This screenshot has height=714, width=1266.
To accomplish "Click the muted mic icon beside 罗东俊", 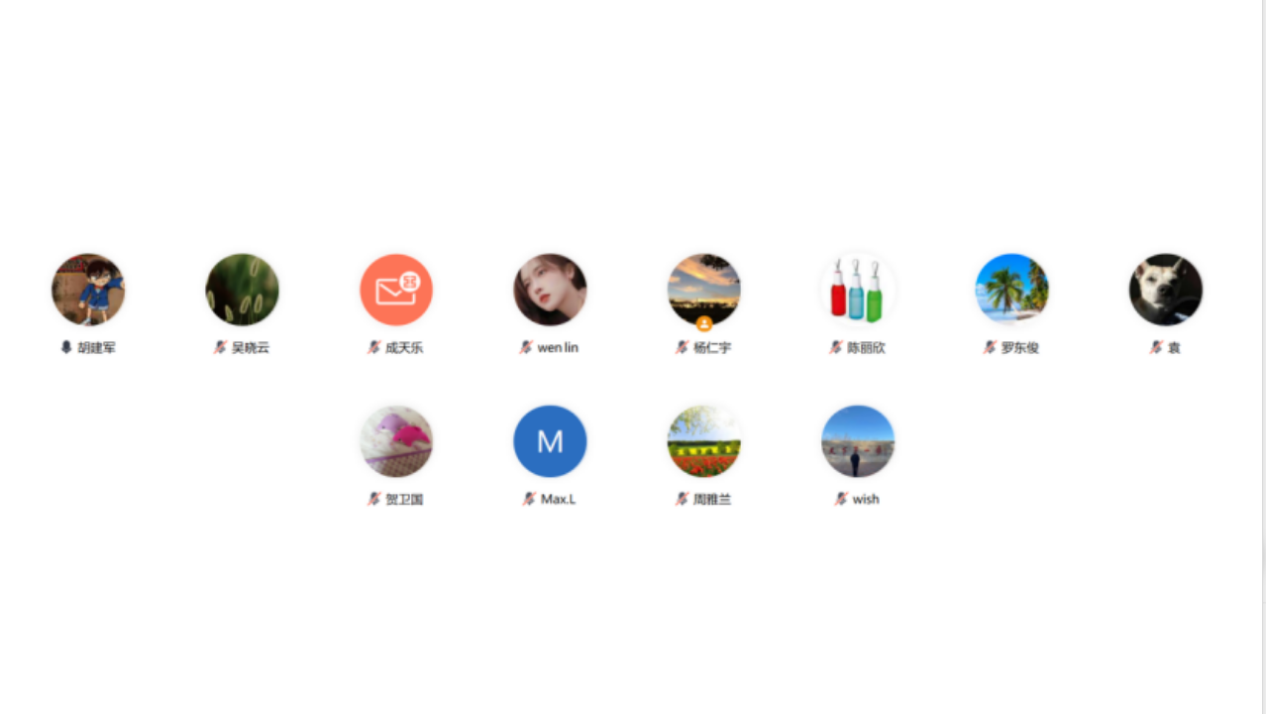I will click(990, 347).
